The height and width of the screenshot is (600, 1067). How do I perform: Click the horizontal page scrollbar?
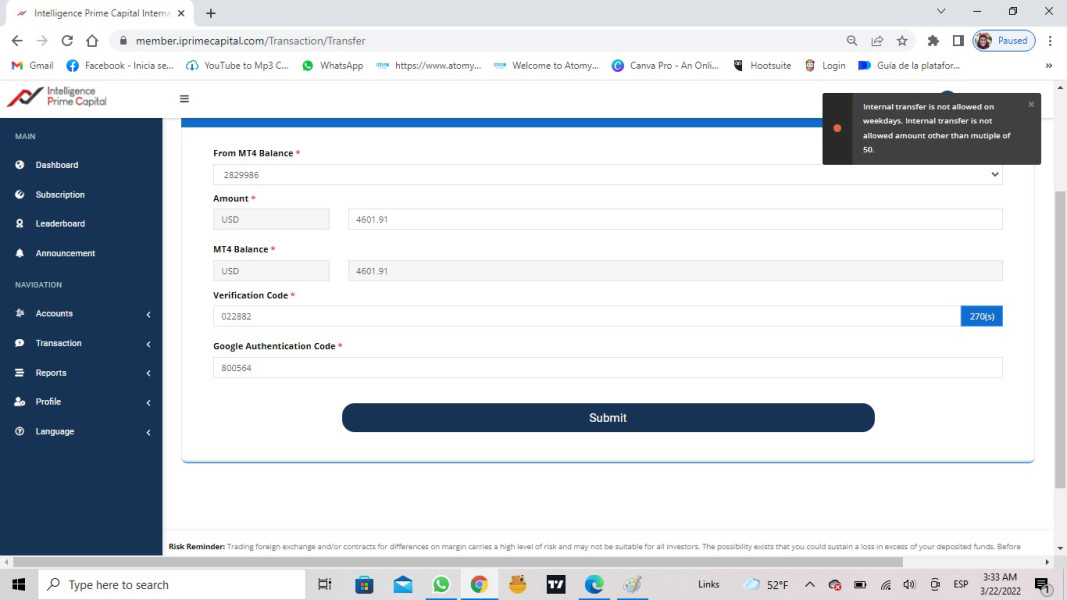(458, 562)
